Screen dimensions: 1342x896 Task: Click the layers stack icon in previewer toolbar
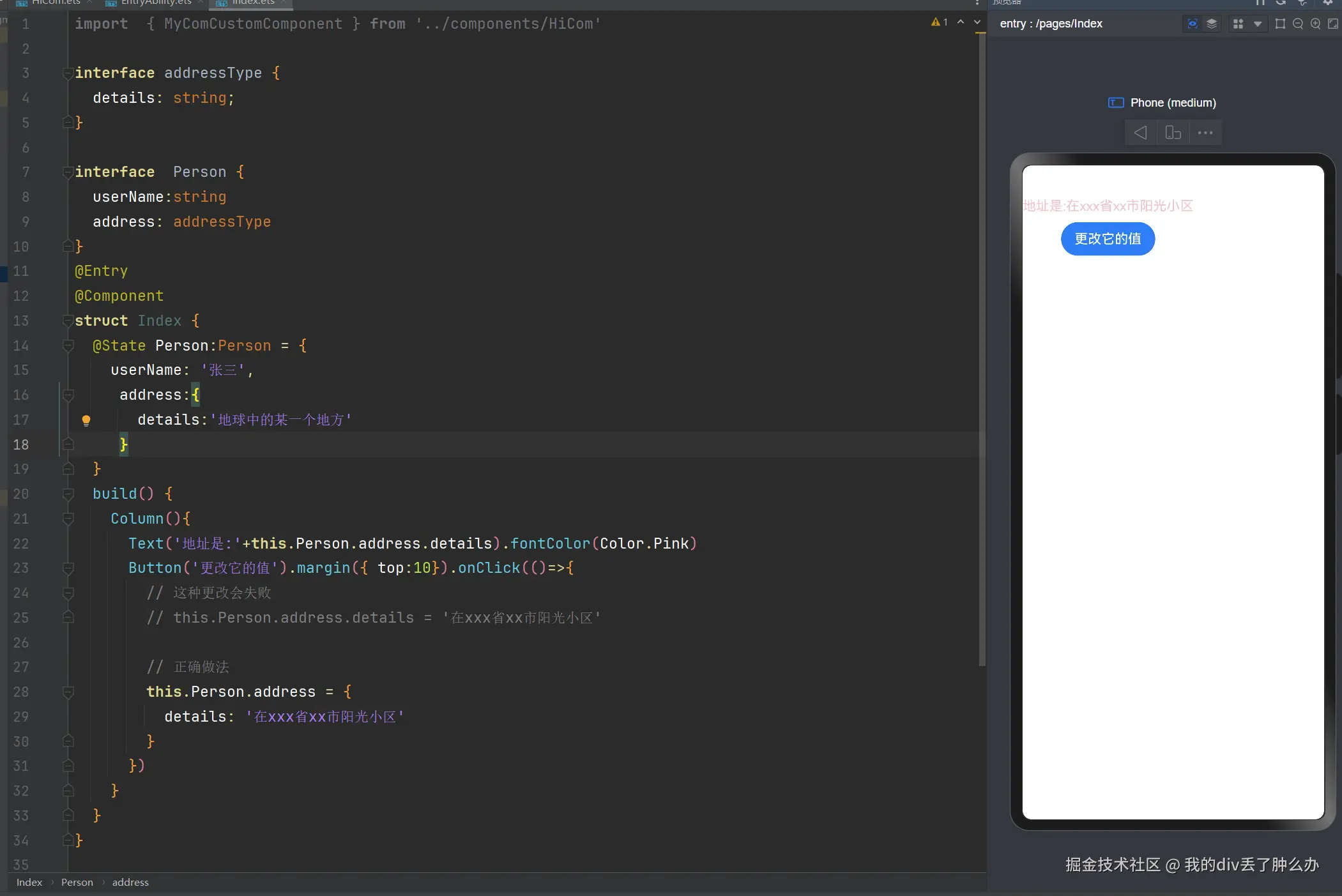1212,24
